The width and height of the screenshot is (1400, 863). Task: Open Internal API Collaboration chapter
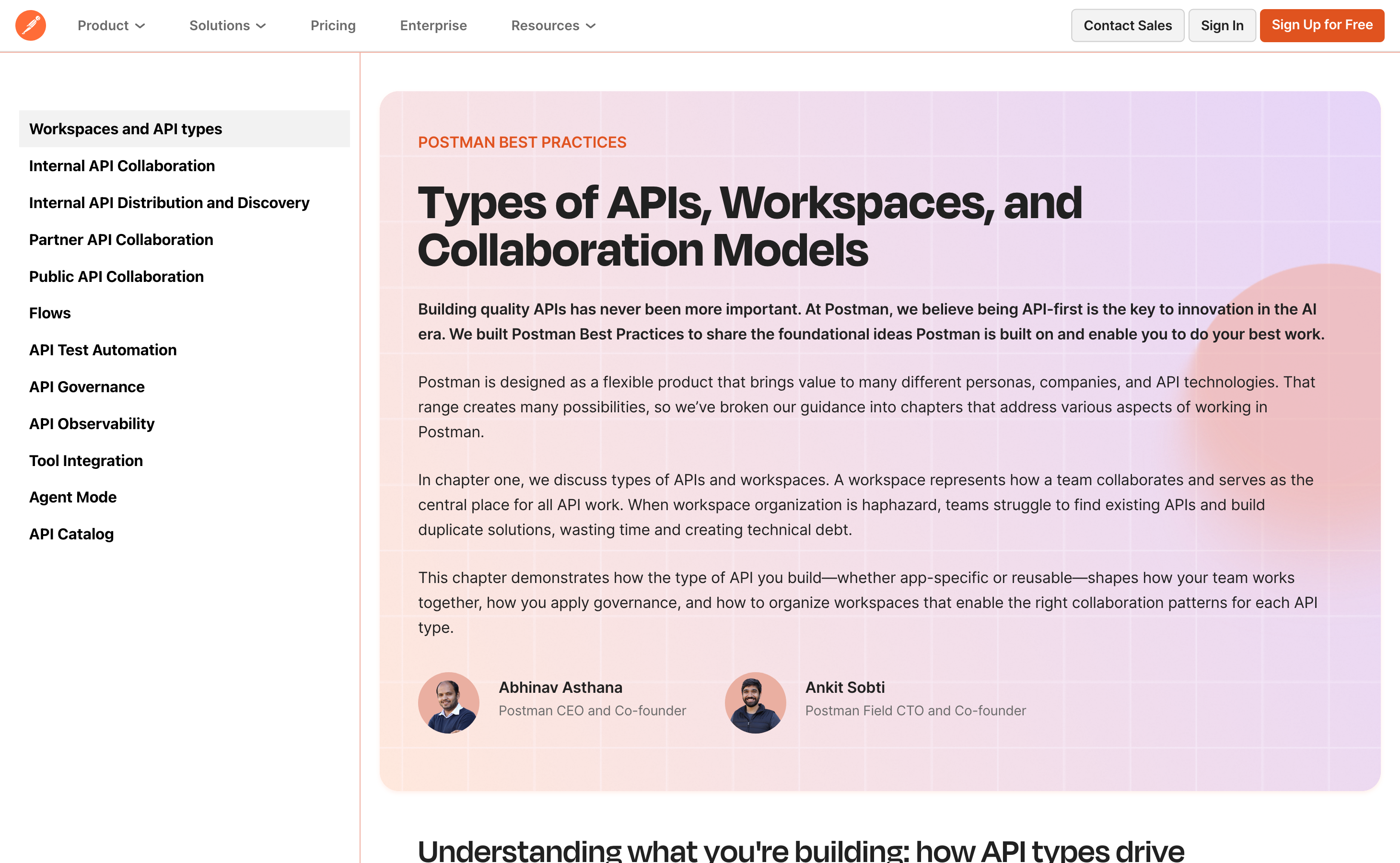click(x=122, y=165)
